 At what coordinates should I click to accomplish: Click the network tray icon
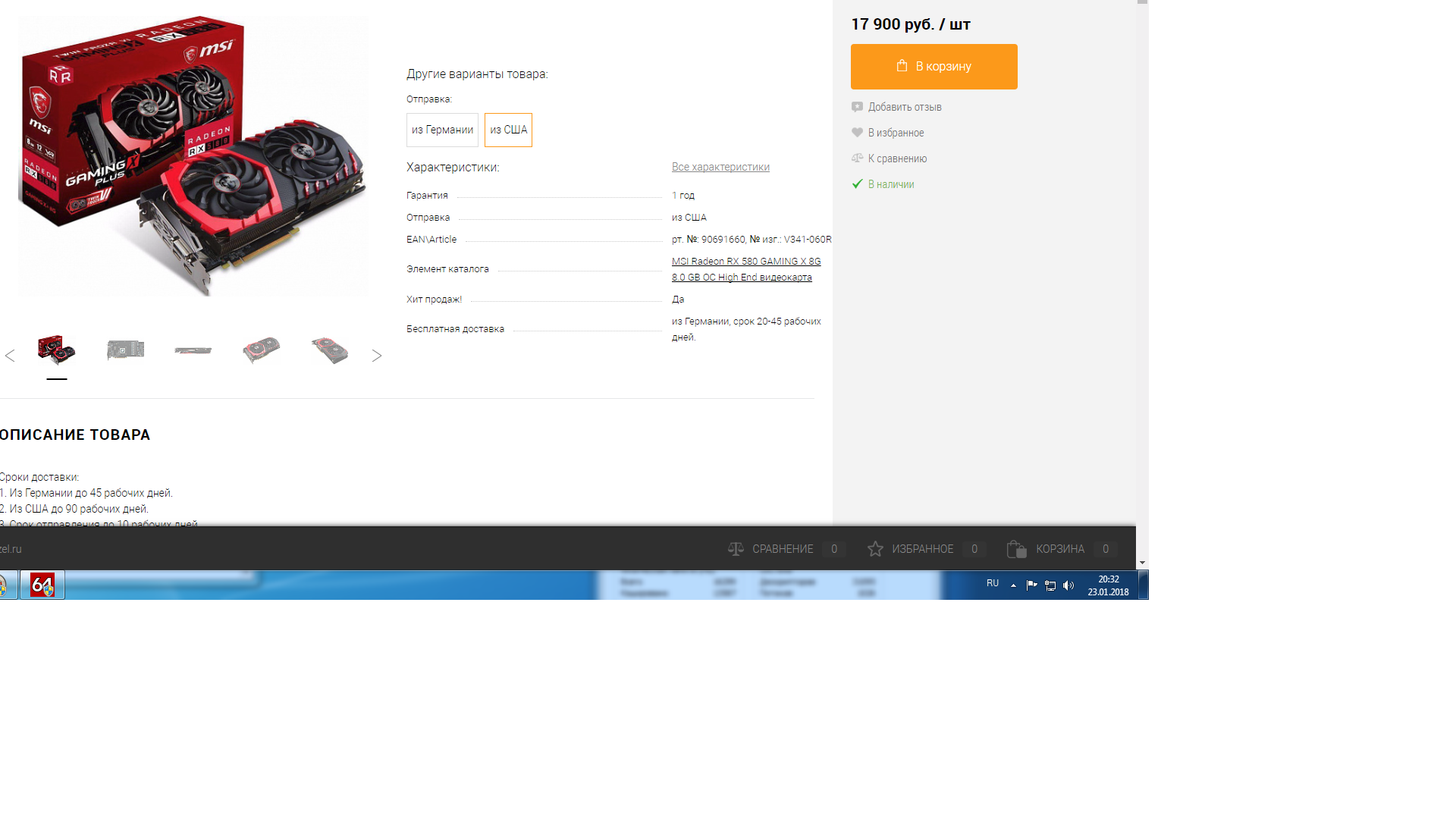pos(1050,585)
